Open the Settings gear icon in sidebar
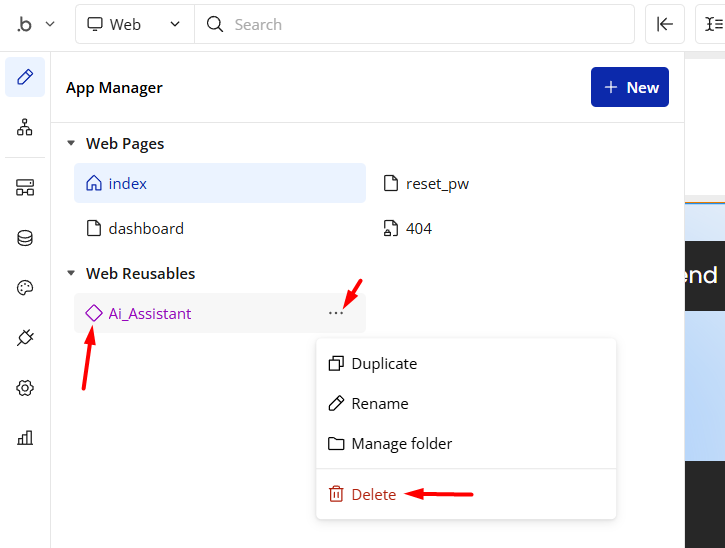This screenshot has width=725, height=548. (25, 388)
